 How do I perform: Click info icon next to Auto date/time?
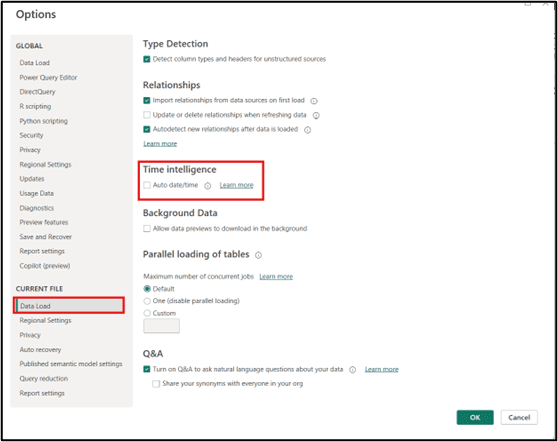(208, 186)
